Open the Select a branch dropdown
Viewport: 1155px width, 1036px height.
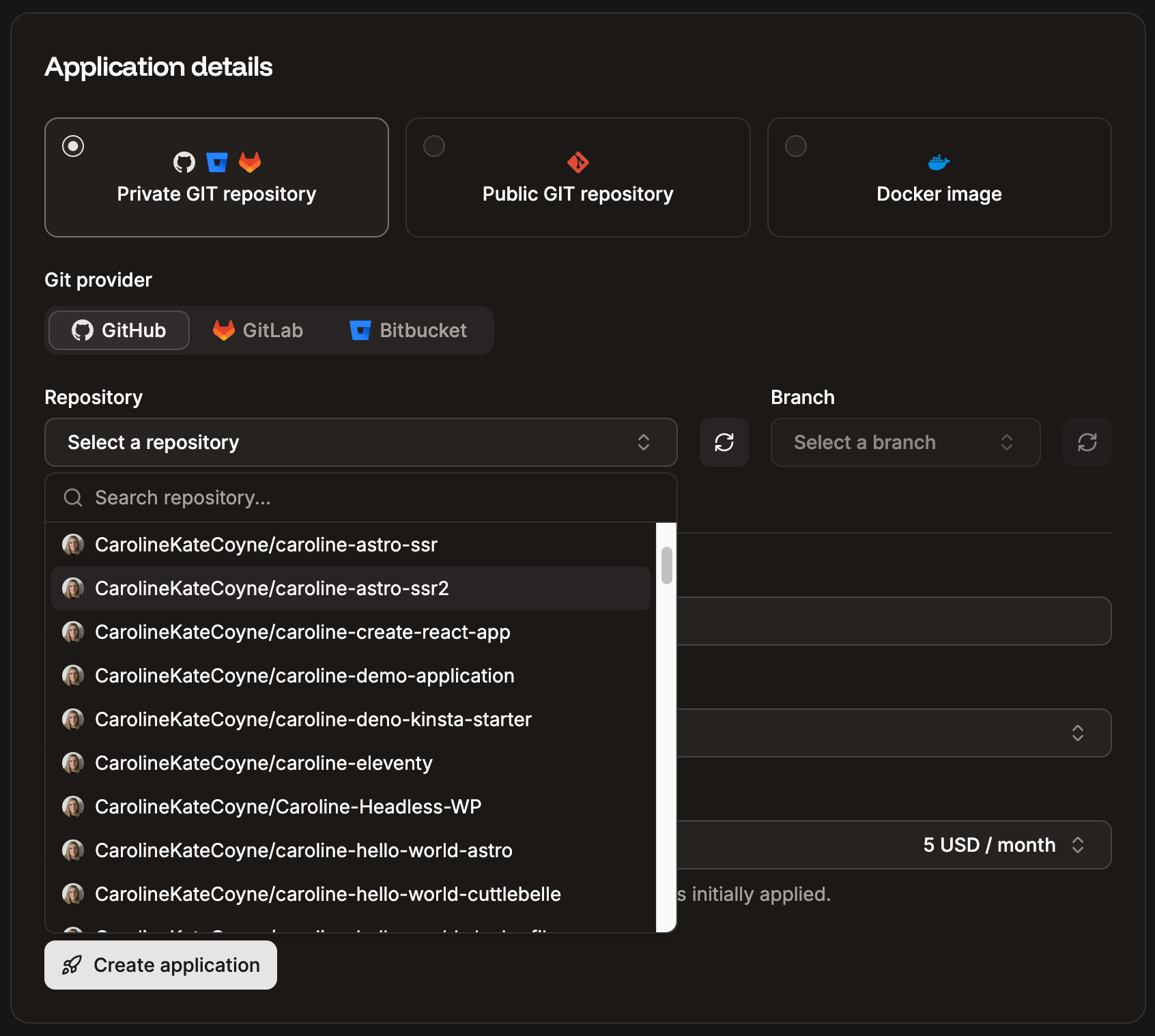pyautogui.click(x=905, y=442)
